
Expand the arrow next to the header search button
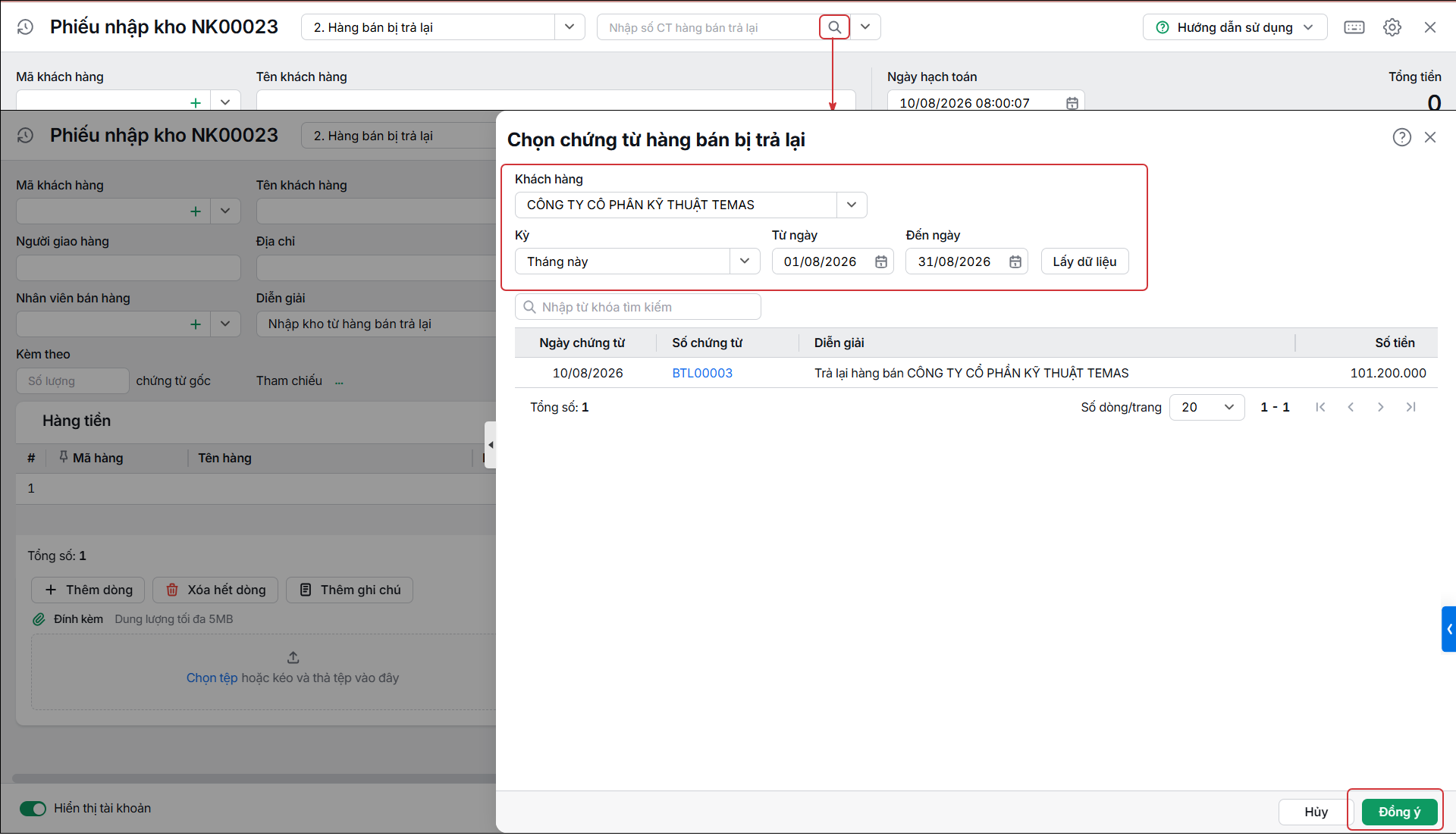pyautogui.click(x=865, y=27)
